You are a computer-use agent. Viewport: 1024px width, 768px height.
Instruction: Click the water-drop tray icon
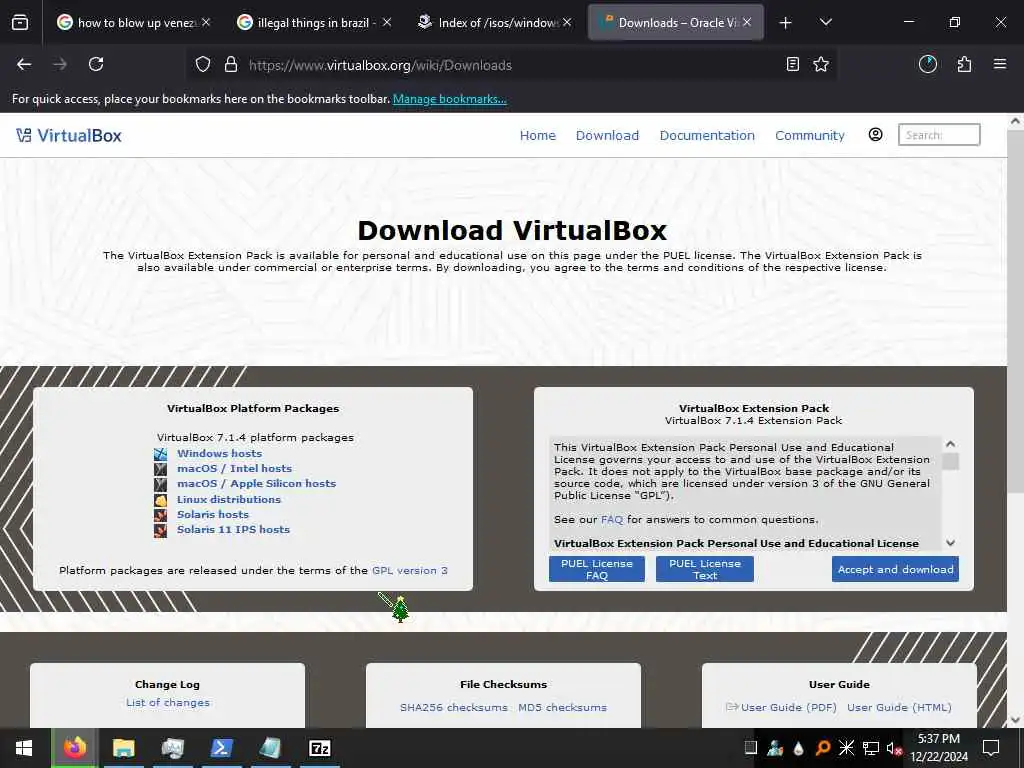[799, 748]
